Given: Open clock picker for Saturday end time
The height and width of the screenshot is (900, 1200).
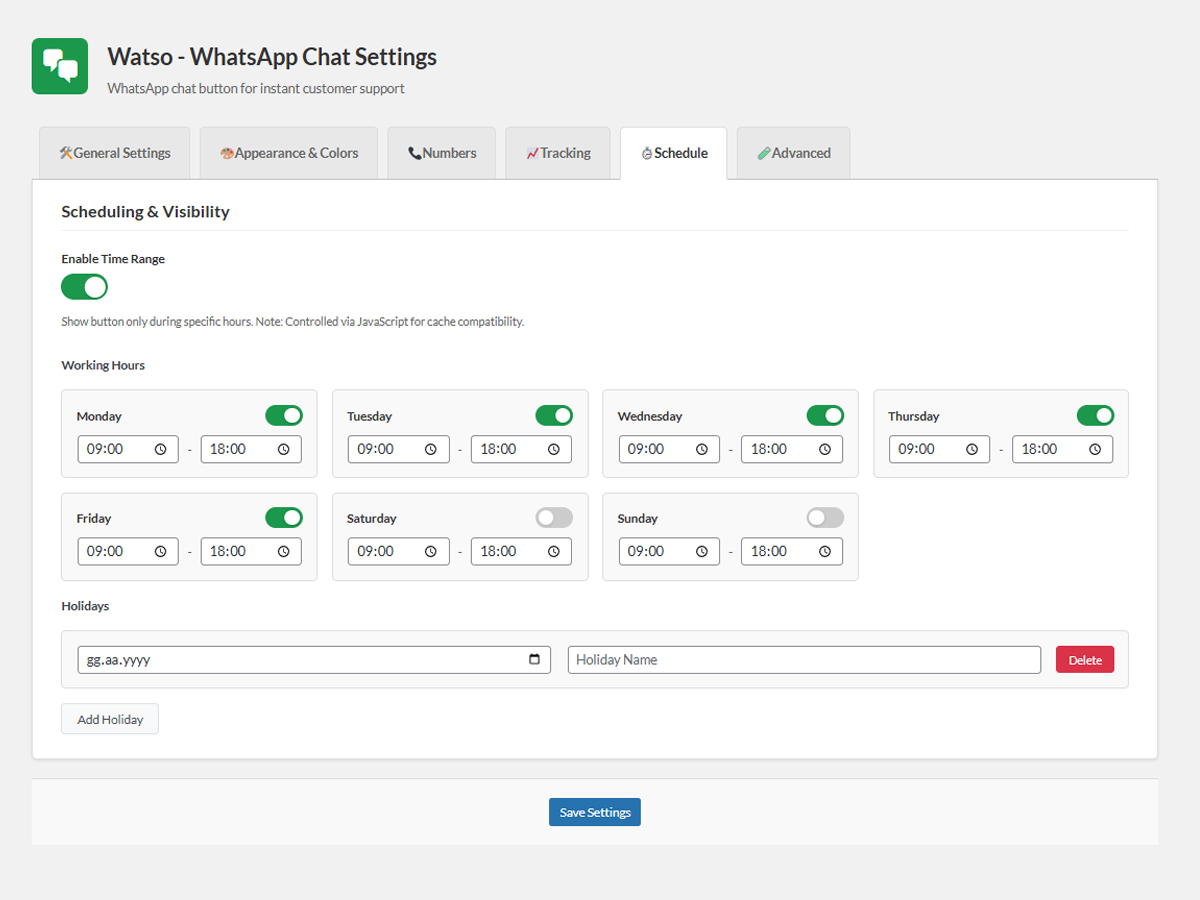Looking at the screenshot, I should [x=554, y=552].
